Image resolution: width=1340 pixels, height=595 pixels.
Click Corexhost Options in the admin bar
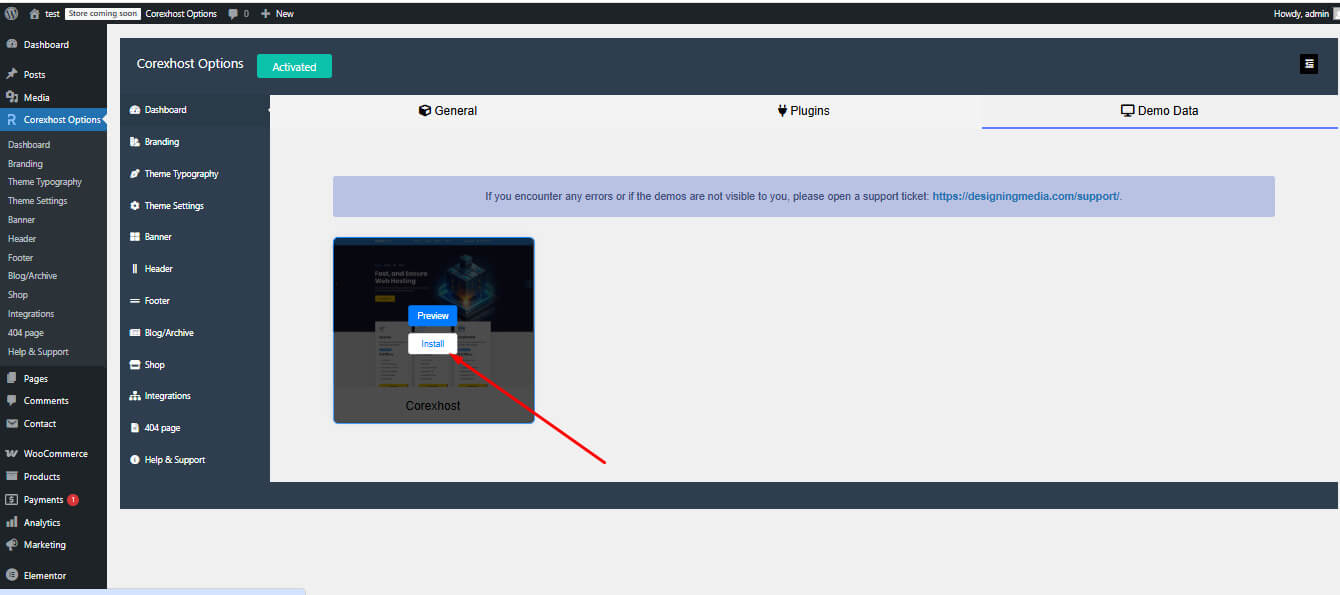(183, 14)
